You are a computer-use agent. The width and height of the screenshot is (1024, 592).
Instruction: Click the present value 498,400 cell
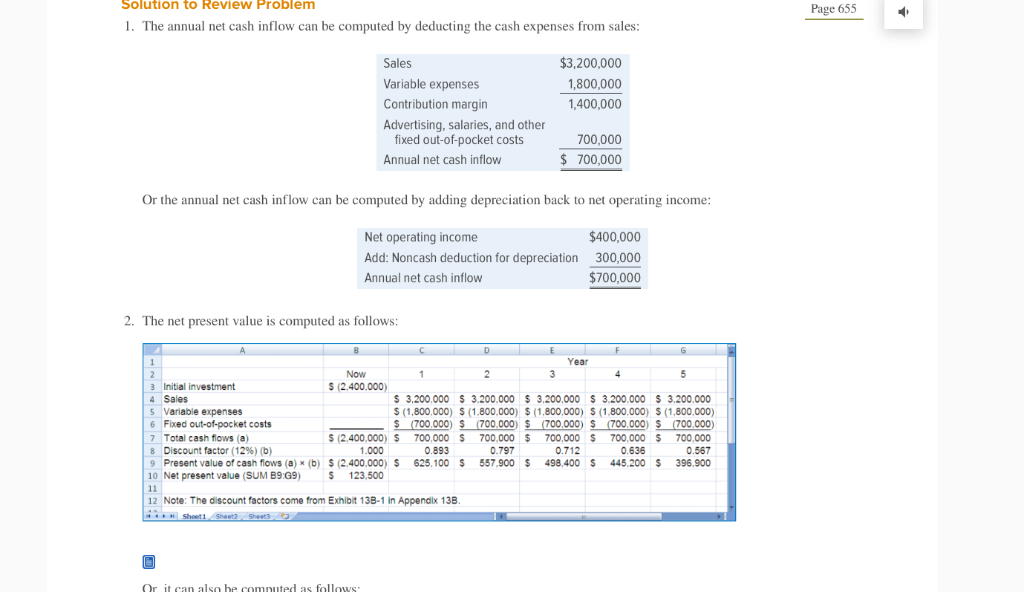tap(562, 463)
